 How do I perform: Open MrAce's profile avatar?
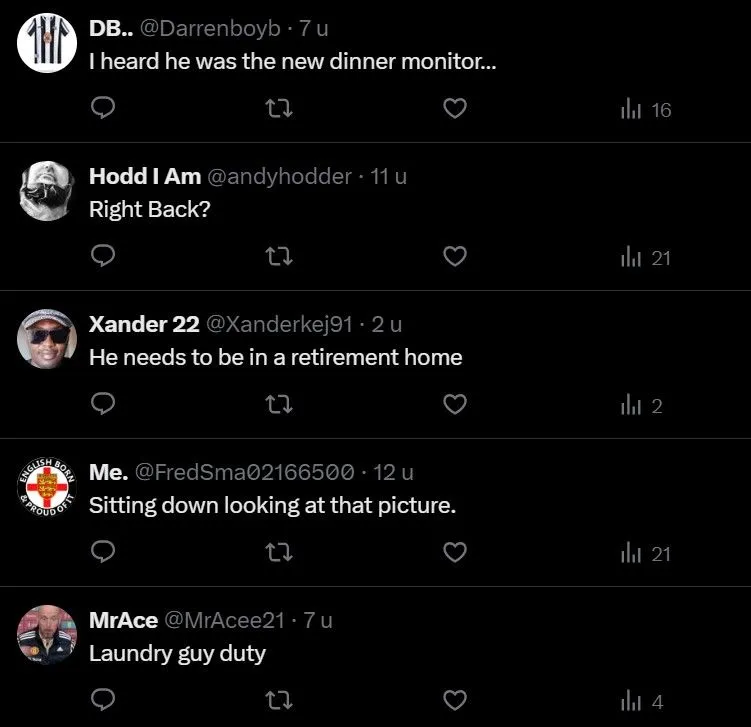point(47,634)
